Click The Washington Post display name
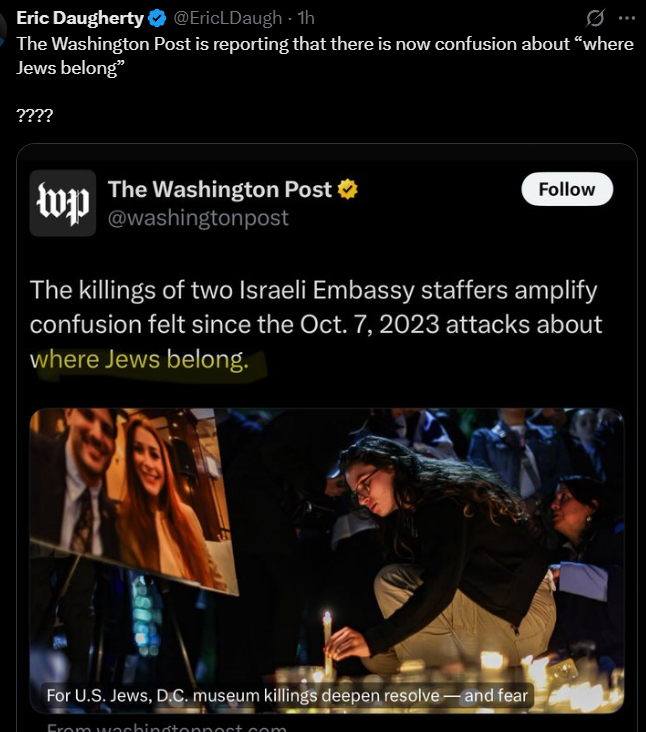 219,189
